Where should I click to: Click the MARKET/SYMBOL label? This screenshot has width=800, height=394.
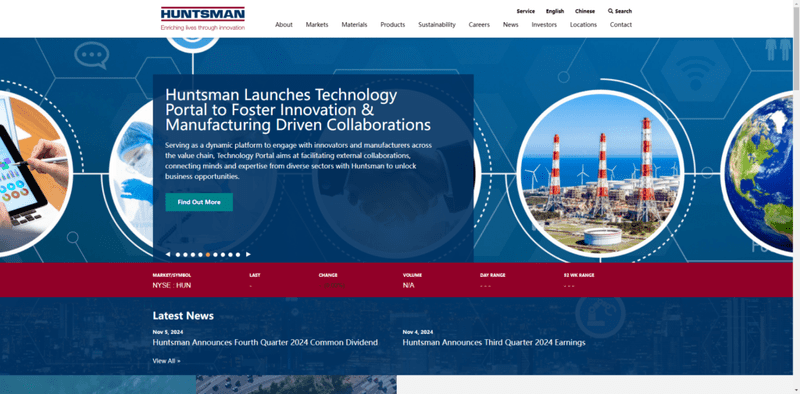pos(171,275)
